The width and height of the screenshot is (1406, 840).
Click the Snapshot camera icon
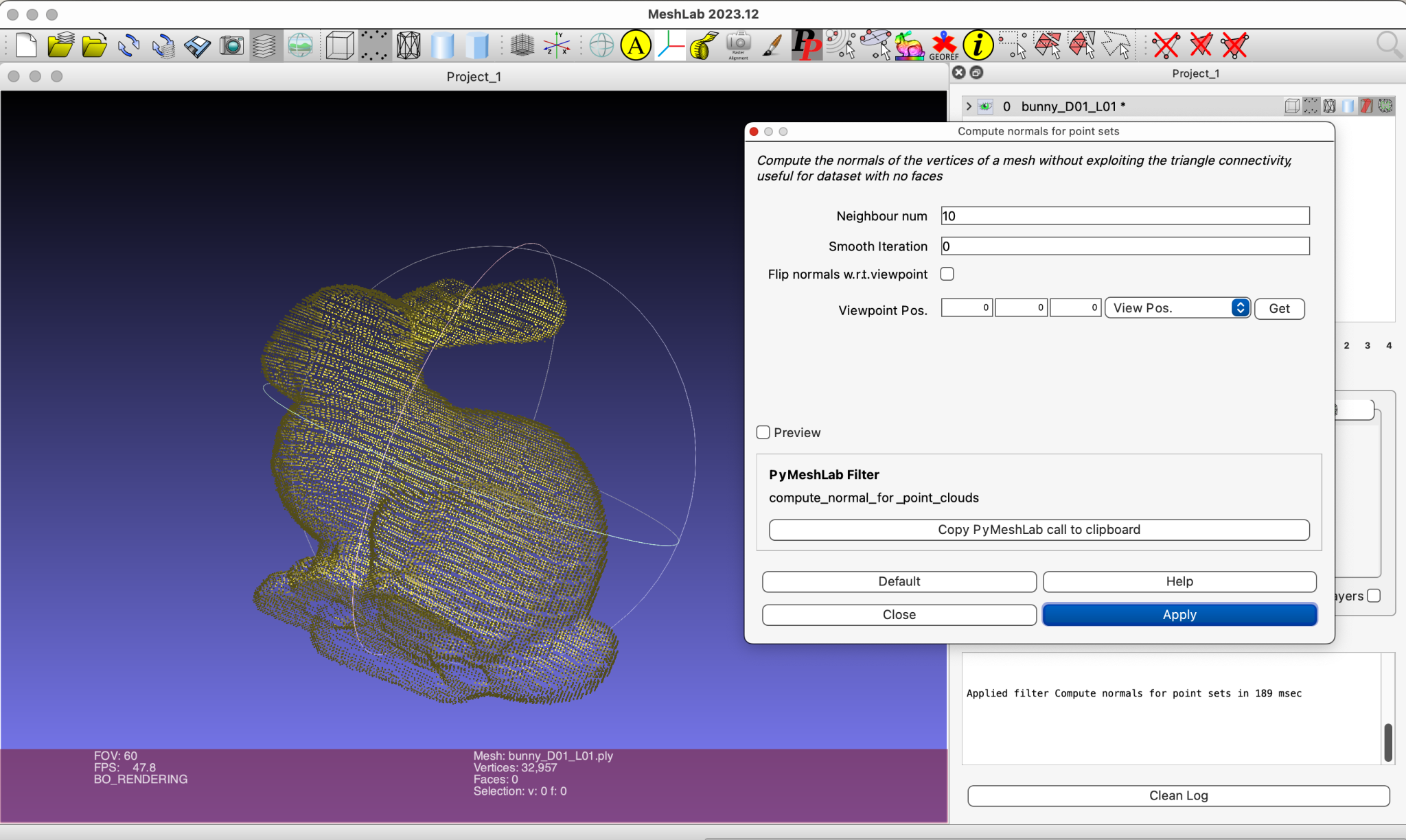[231, 46]
